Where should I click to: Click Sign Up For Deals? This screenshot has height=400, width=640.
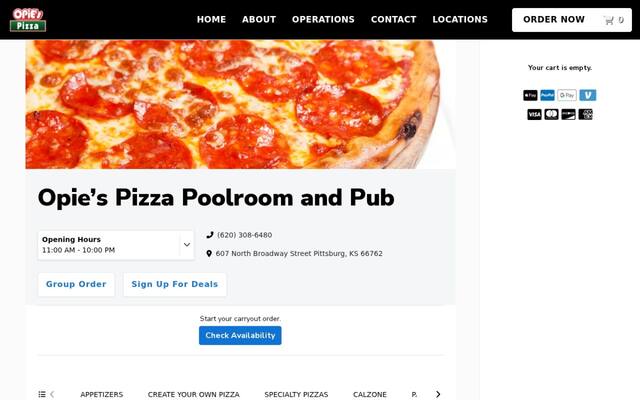pyautogui.click(x=175, y=284)
